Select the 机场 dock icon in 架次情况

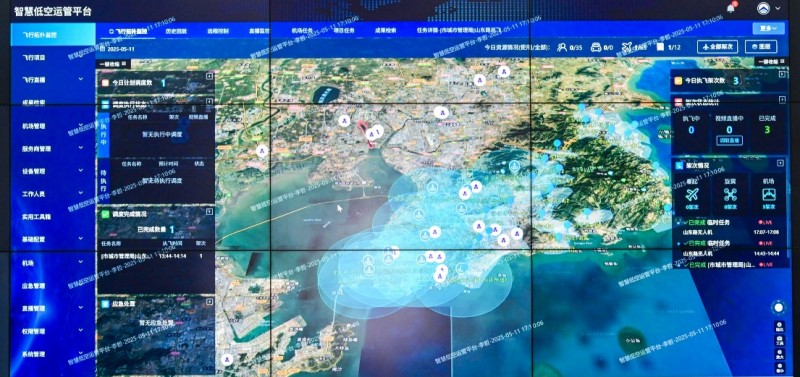[768, 194]
